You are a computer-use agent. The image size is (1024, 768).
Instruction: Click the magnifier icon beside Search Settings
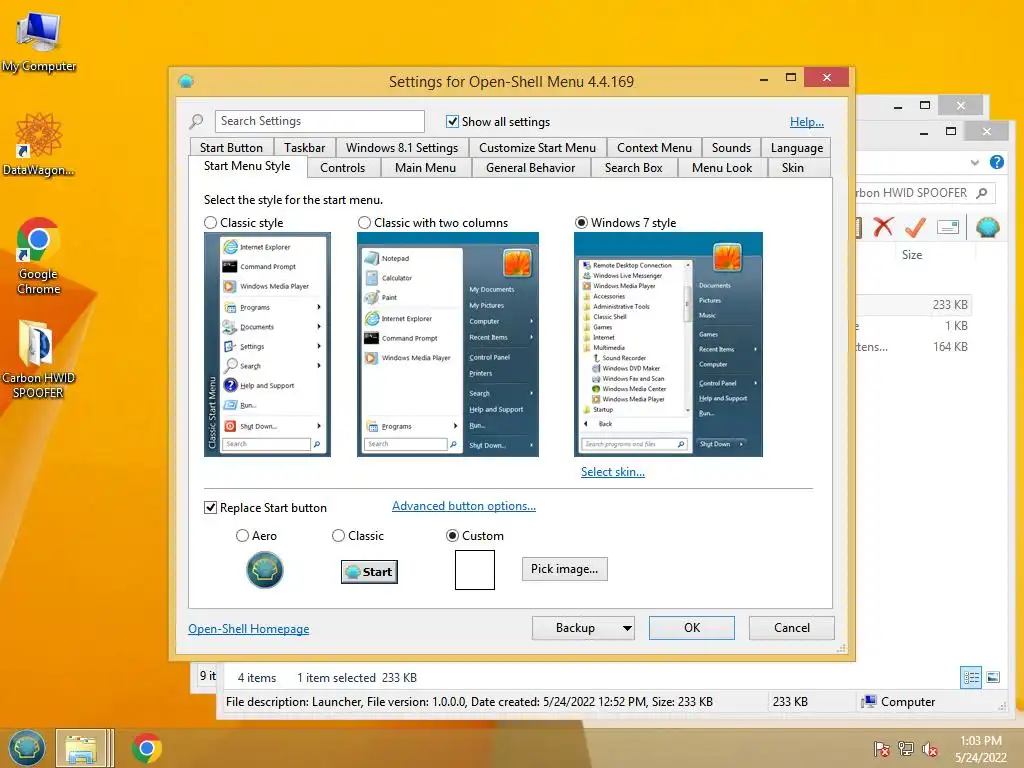click(196, 121)
